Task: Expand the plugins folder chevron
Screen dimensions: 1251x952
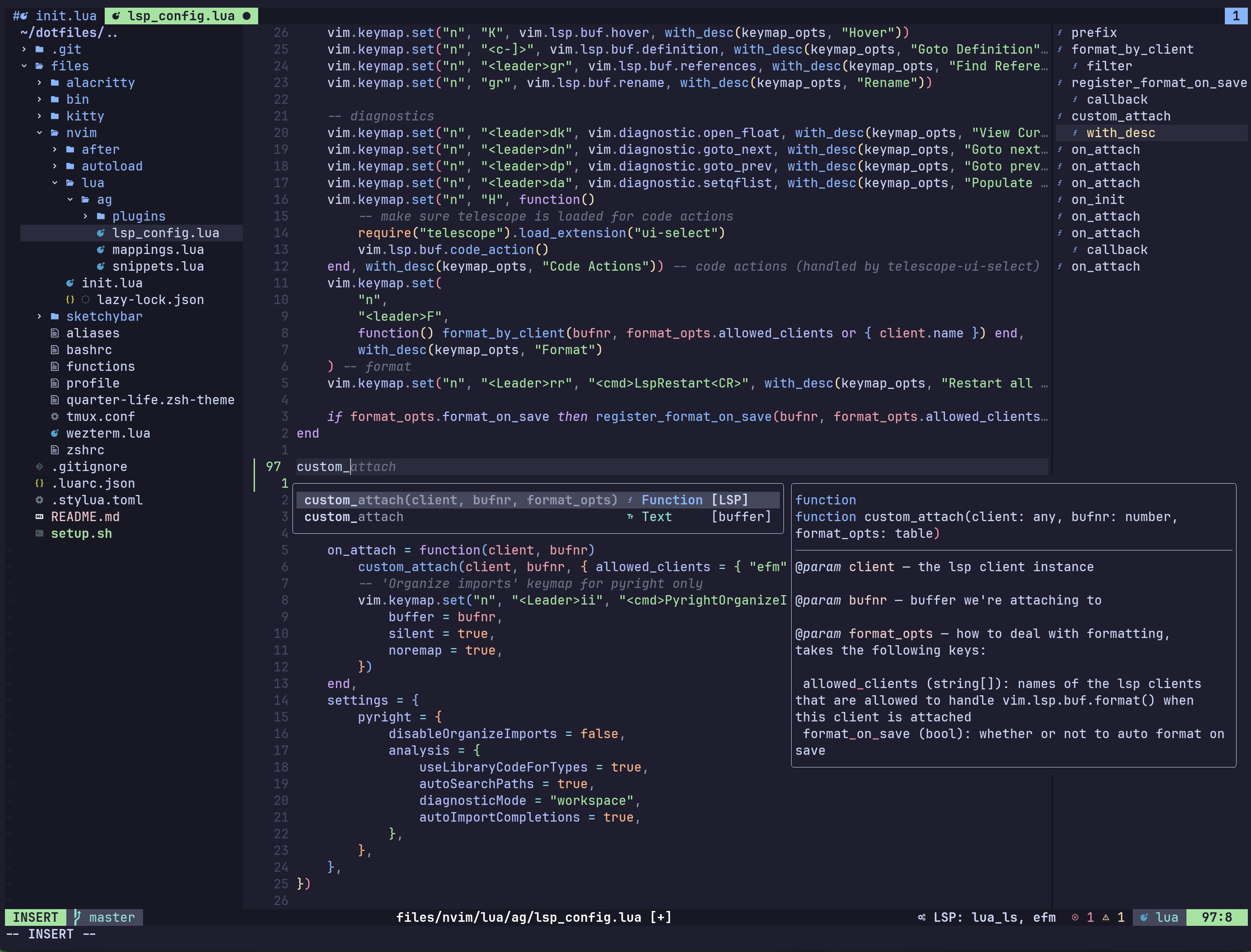Action: coord(85,217)
